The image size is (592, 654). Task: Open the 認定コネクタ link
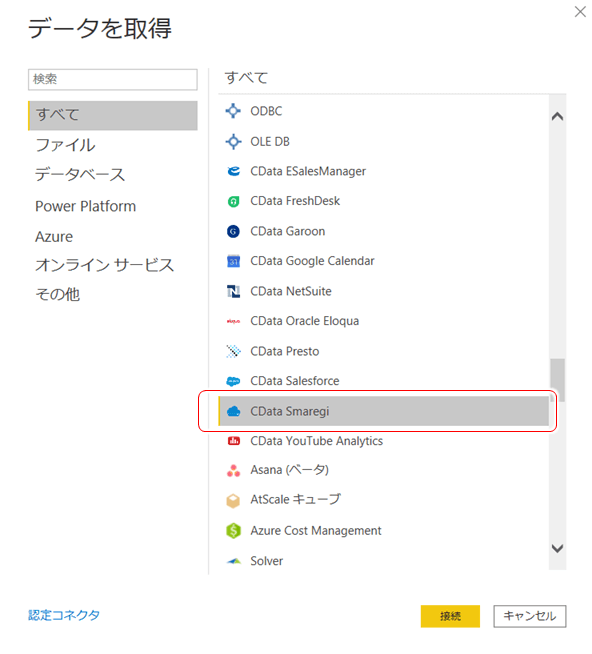tap(64, 615)
